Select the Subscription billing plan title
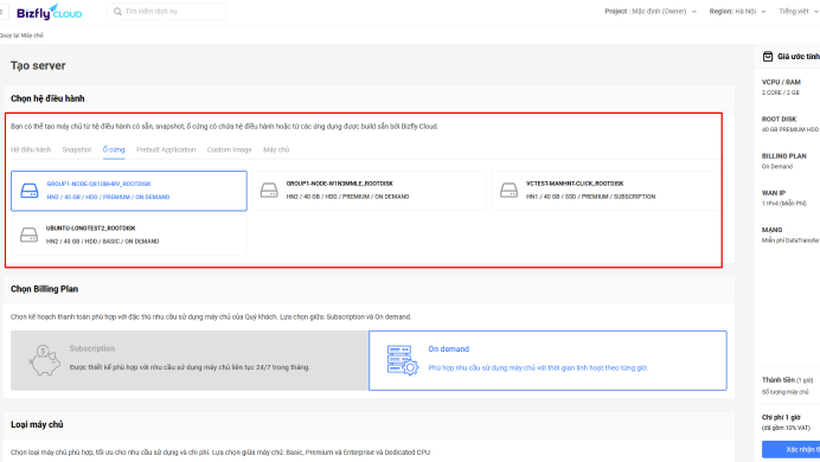This screenshot has height=462, width=820. pyautogui.click(x=92, y=348)
